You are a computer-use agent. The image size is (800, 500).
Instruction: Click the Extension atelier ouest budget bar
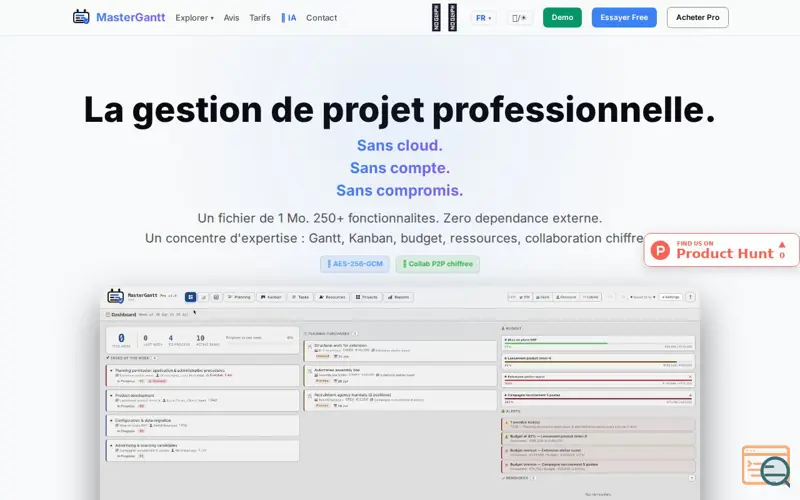coord(598,380)
